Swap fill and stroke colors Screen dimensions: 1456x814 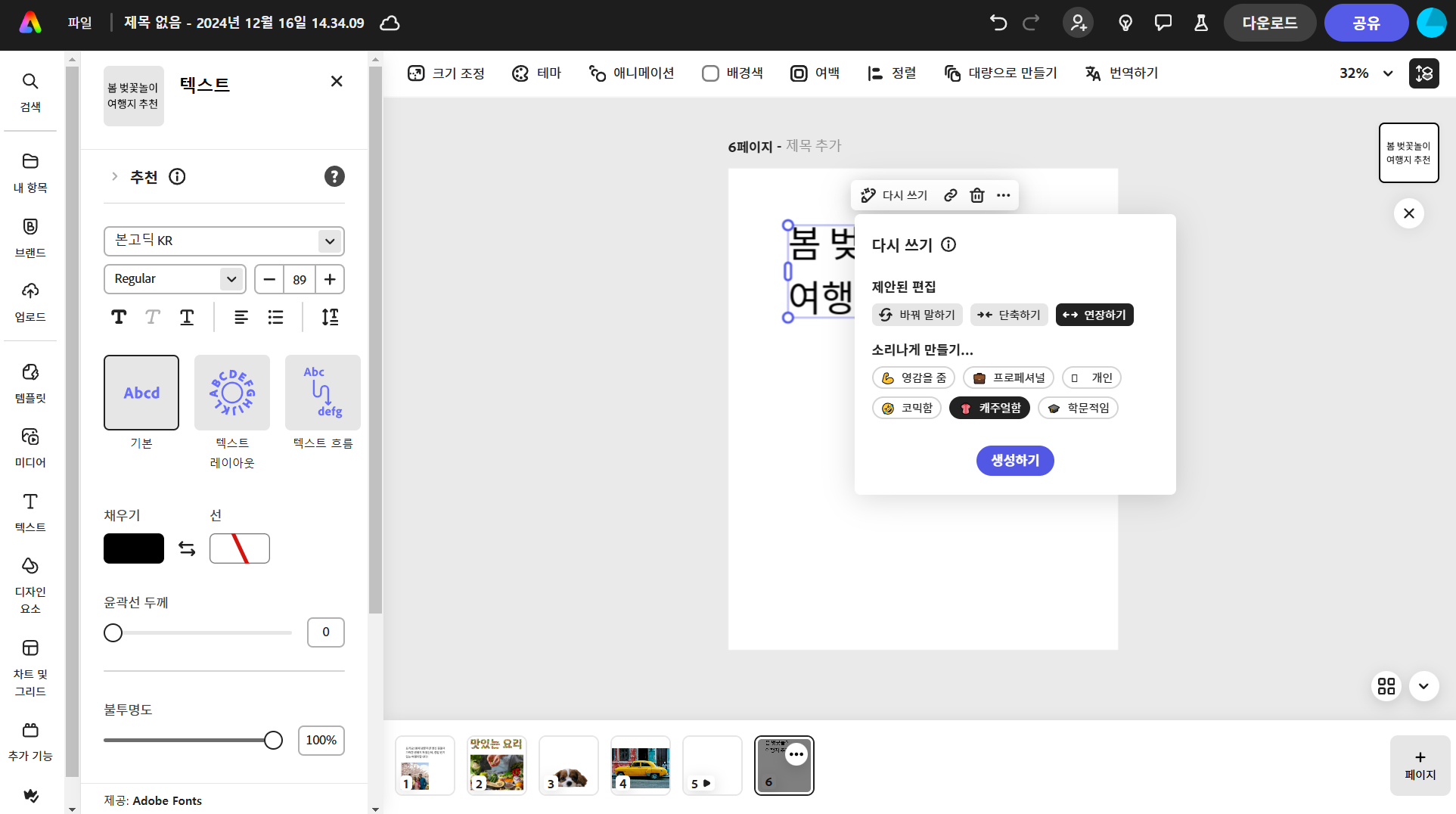[187, 548]
